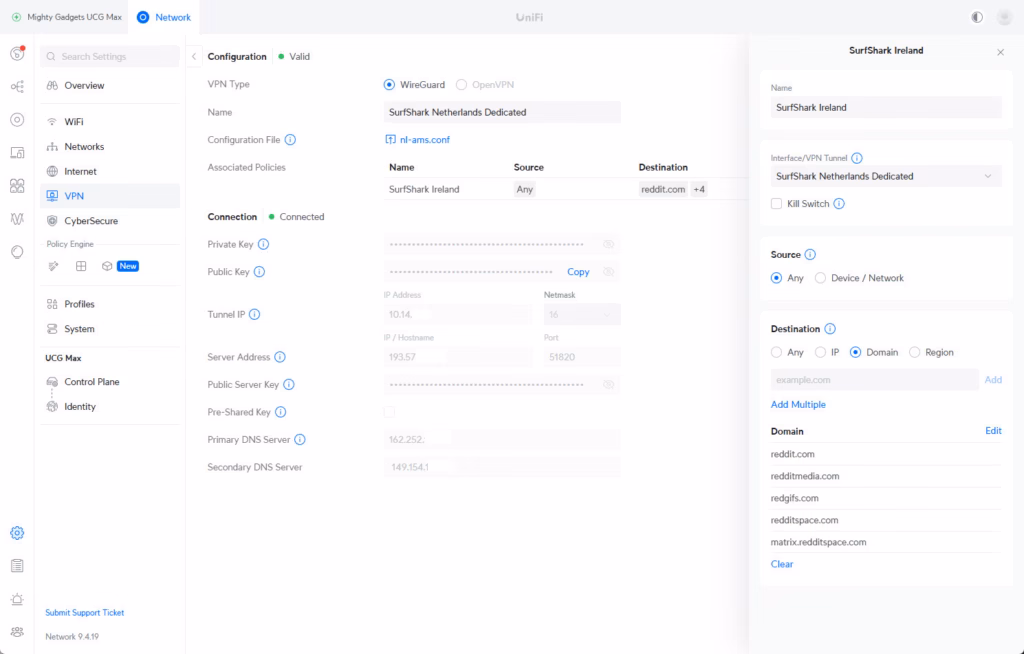Click info icon beside Destination heading

(x=831, y=329)
